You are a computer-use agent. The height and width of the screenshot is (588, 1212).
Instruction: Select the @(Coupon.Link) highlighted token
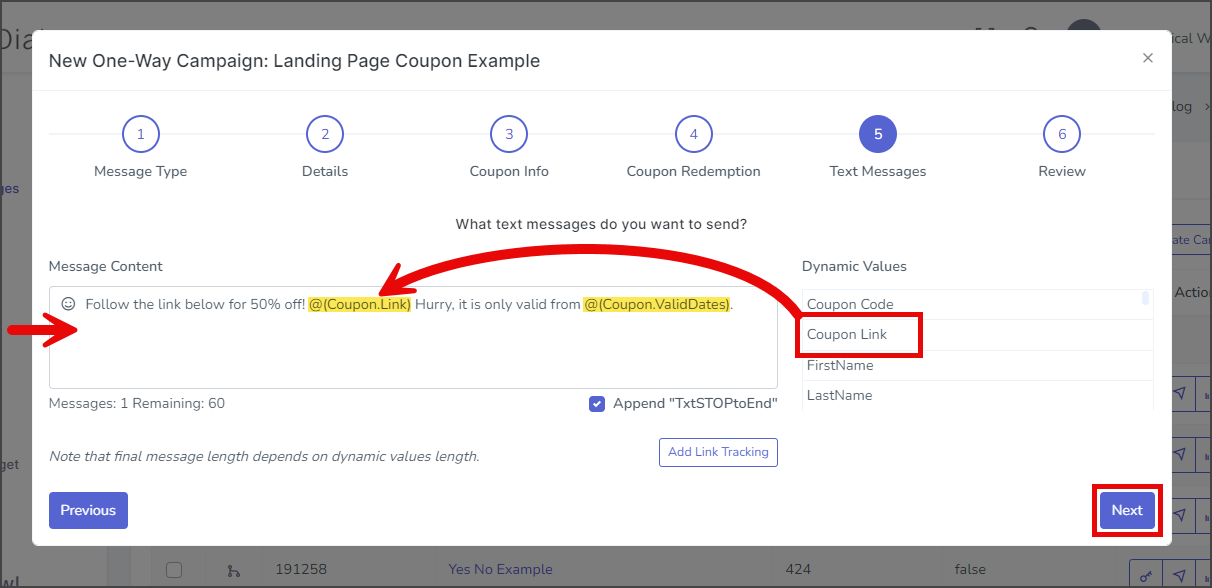pos(360,304)
